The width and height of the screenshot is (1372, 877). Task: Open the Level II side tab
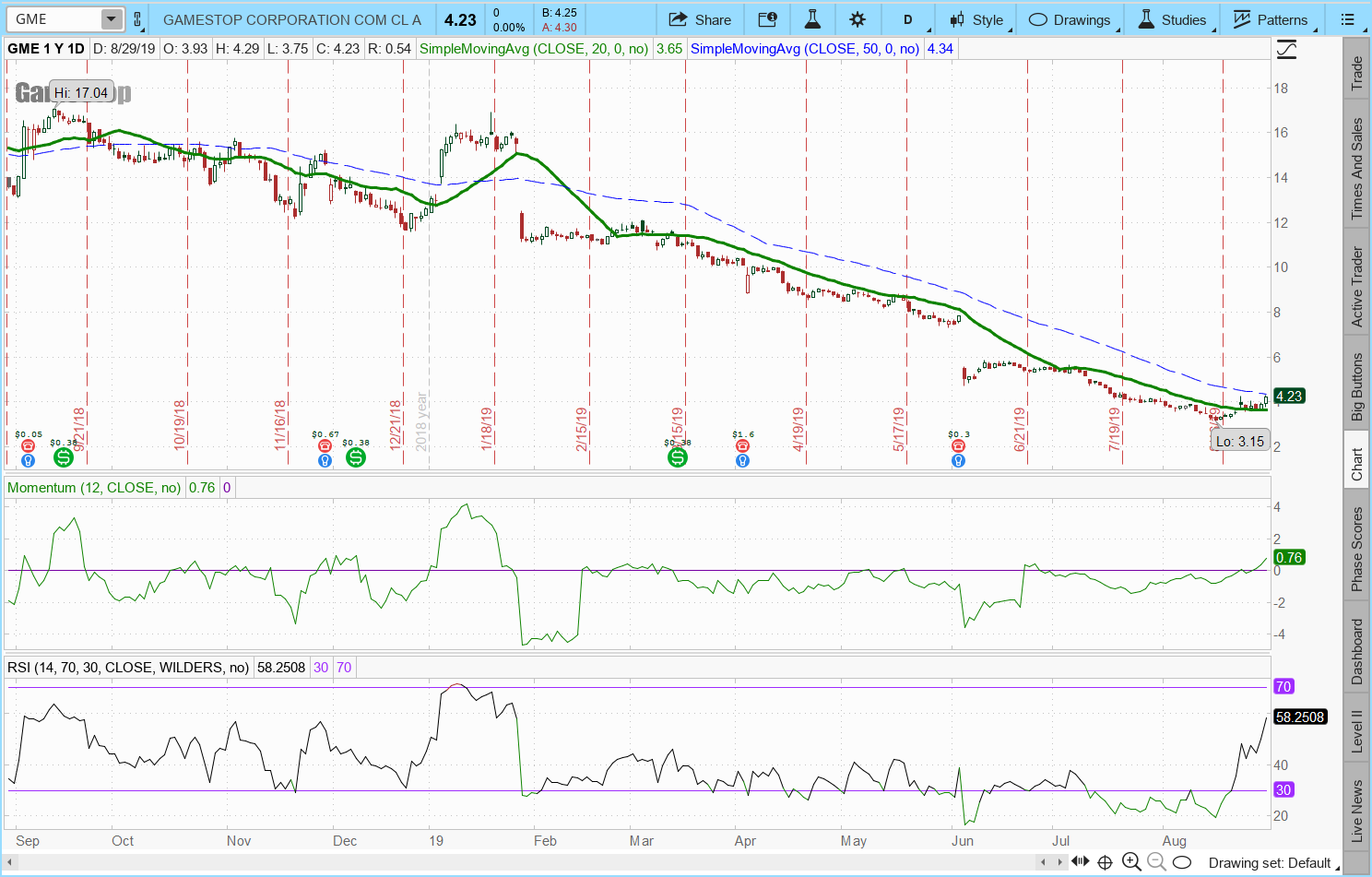[x=1357, y=730]
